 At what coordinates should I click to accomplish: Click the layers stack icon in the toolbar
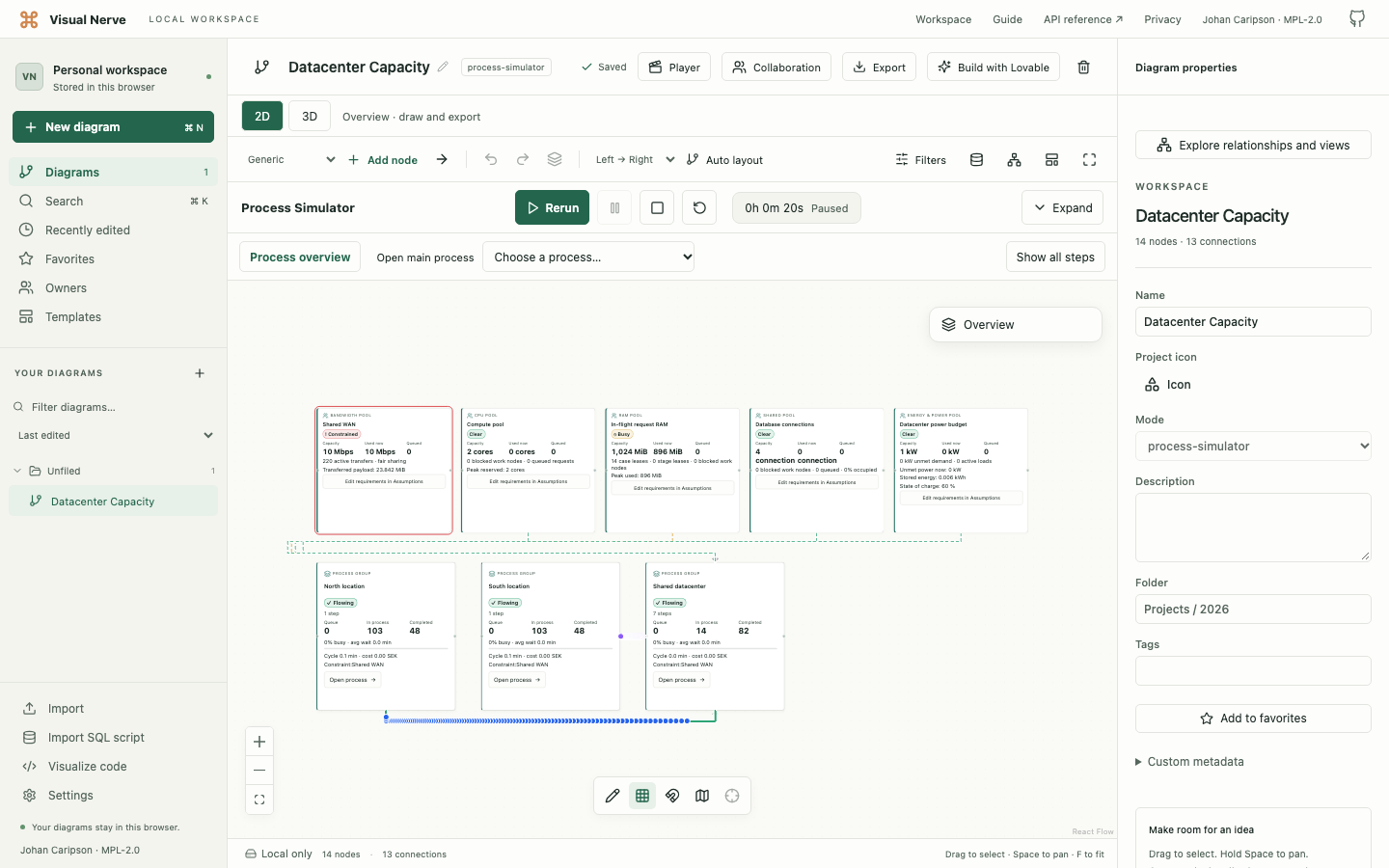(x=555, y=160)
